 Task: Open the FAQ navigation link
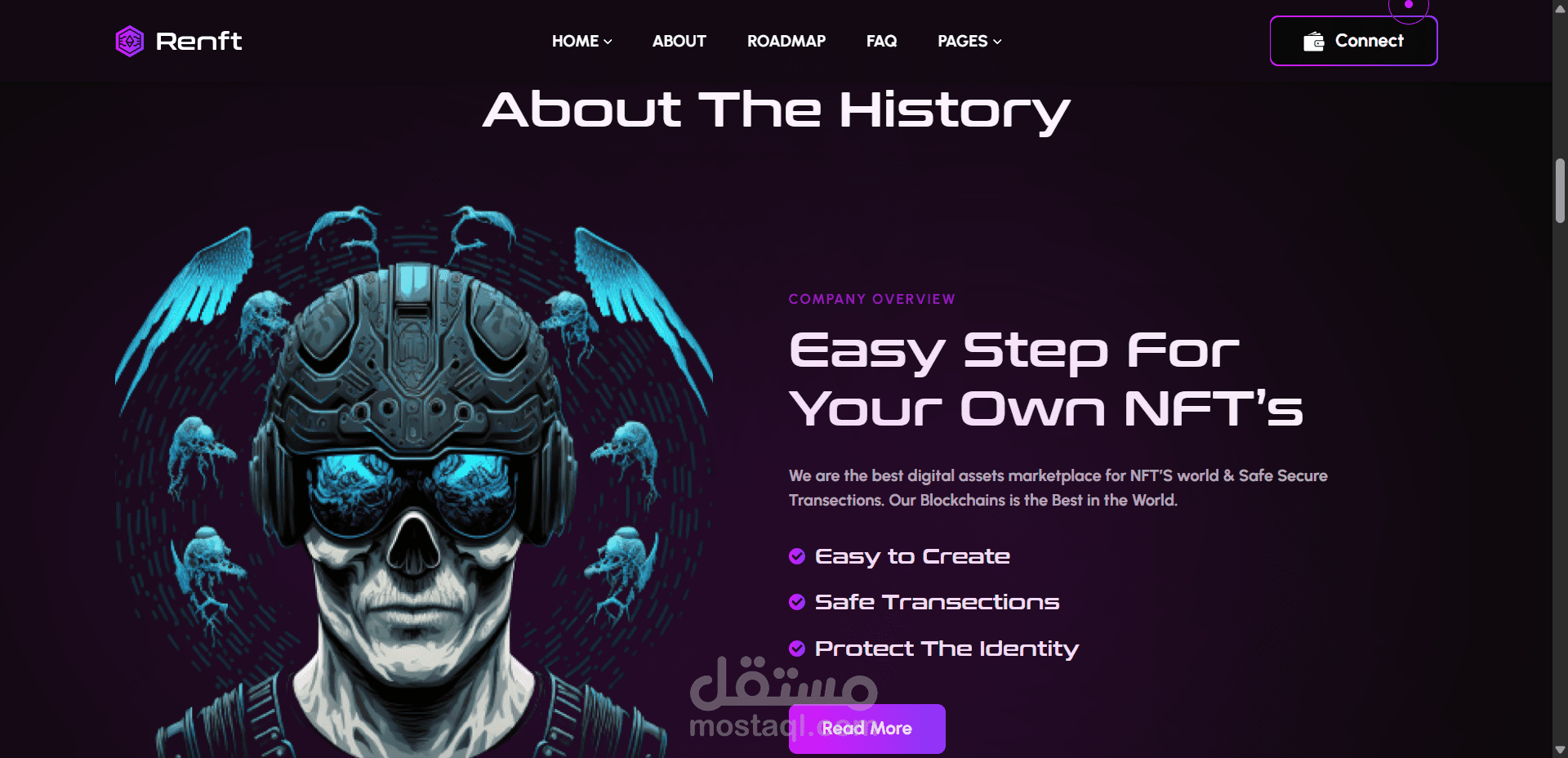(881, 41)
